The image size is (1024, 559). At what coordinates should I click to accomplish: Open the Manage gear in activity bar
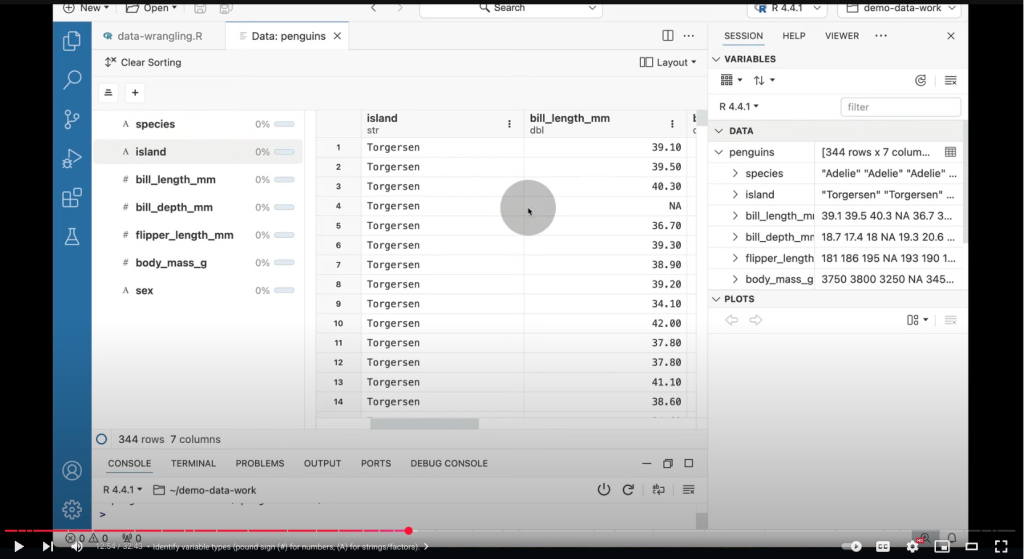click(72, 509)
